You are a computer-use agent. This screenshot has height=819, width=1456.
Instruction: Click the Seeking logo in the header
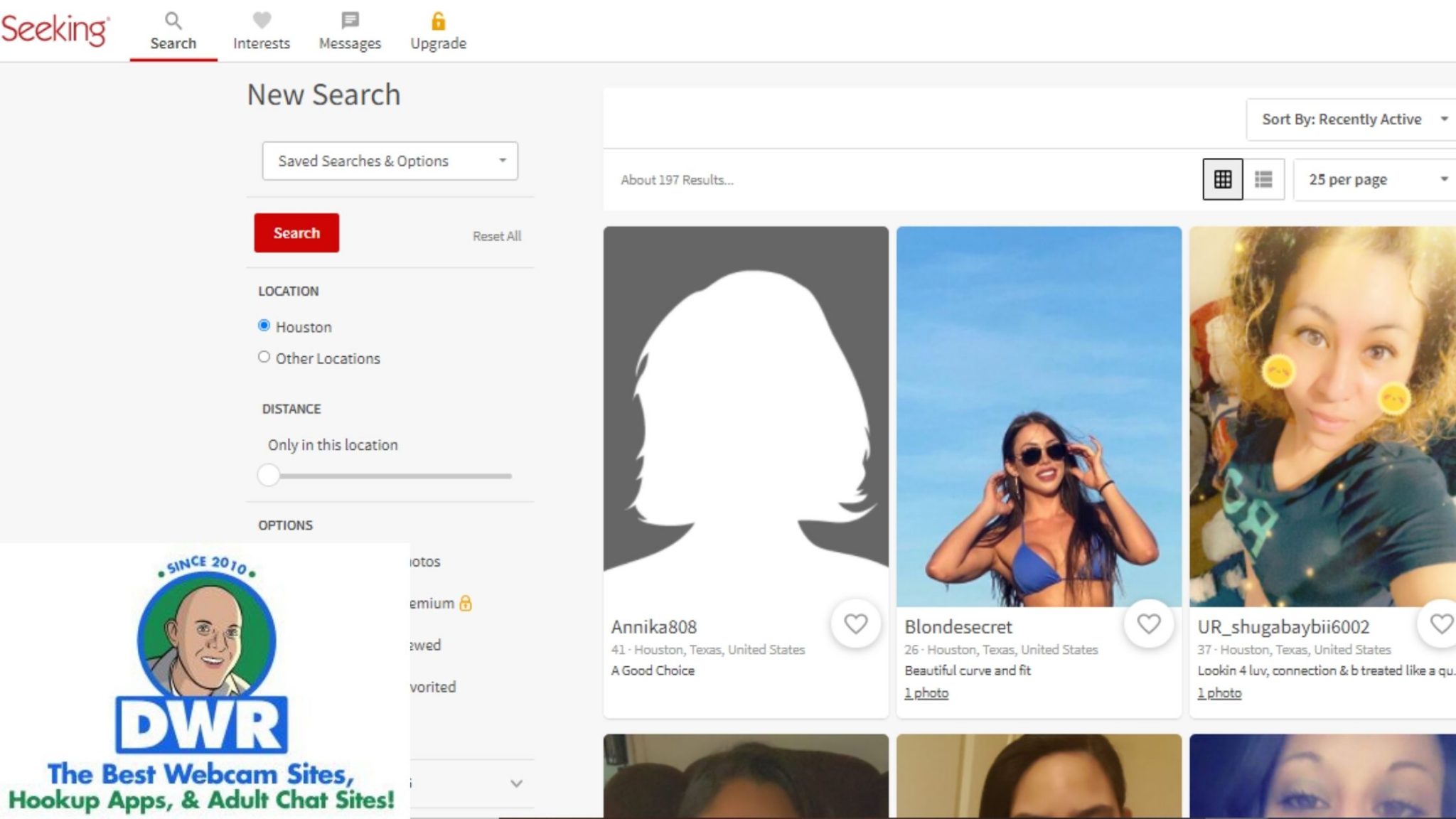coord(56,28)
